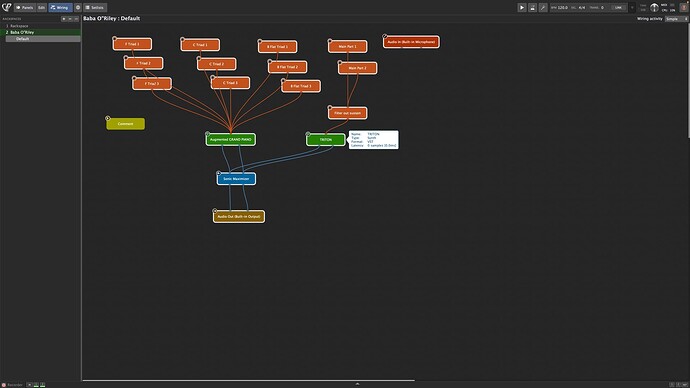This screenshot has height=388, width=690.
Task: Click the Gig Performer logo icon
Action: coord(6,7)
